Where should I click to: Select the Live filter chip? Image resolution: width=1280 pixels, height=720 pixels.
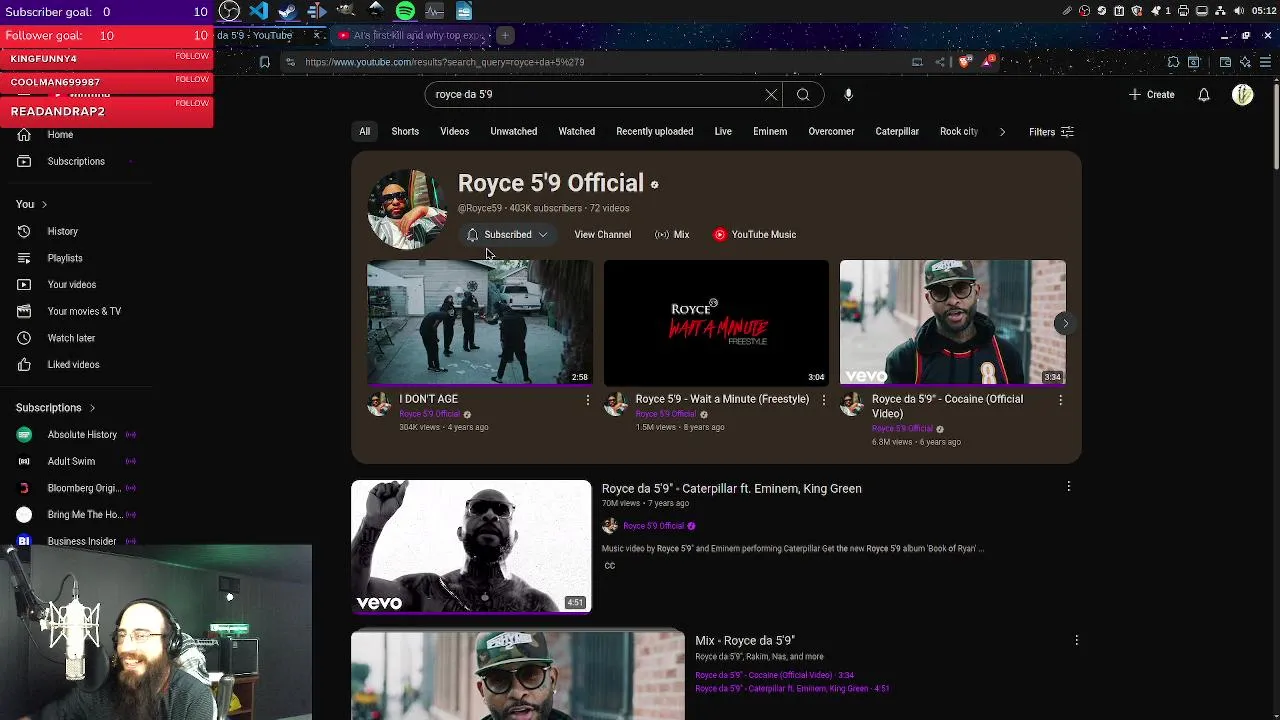point(723,132)
